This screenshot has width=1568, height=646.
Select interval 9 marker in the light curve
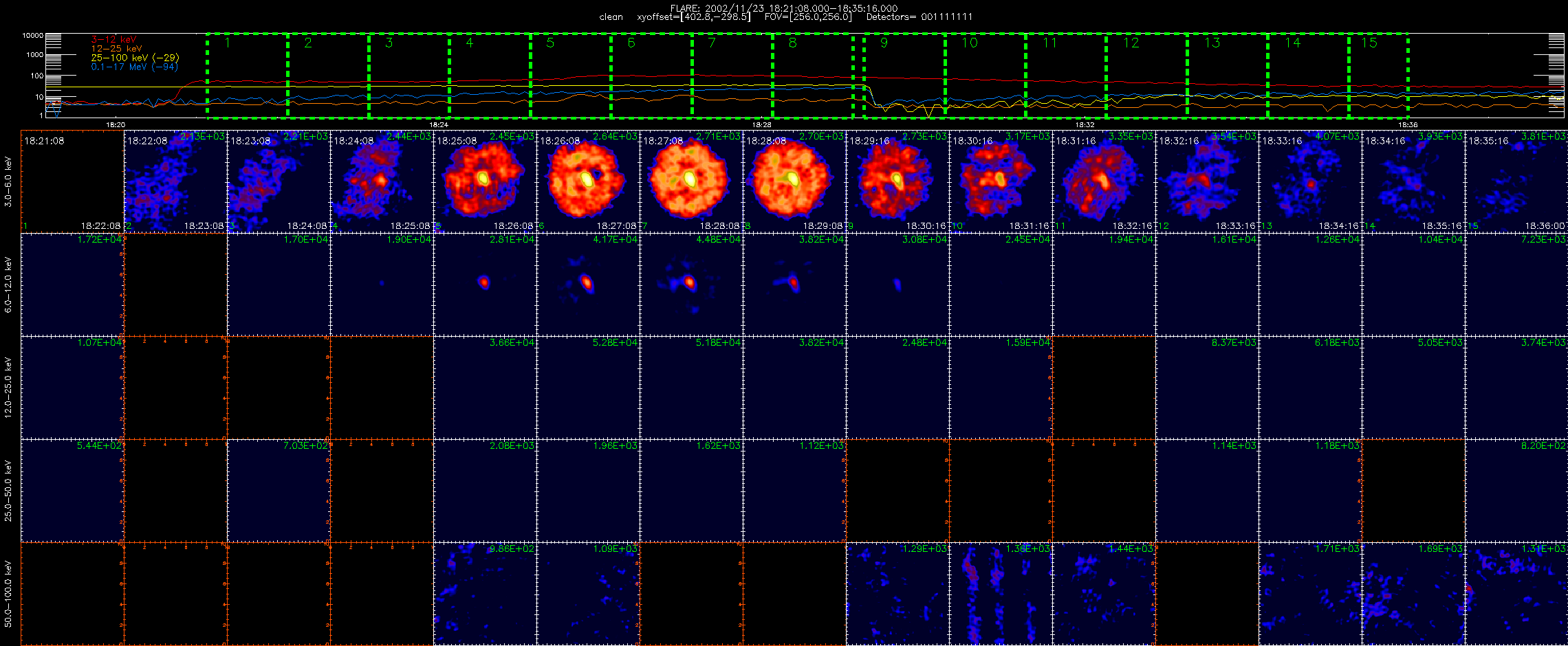(884, 43)
